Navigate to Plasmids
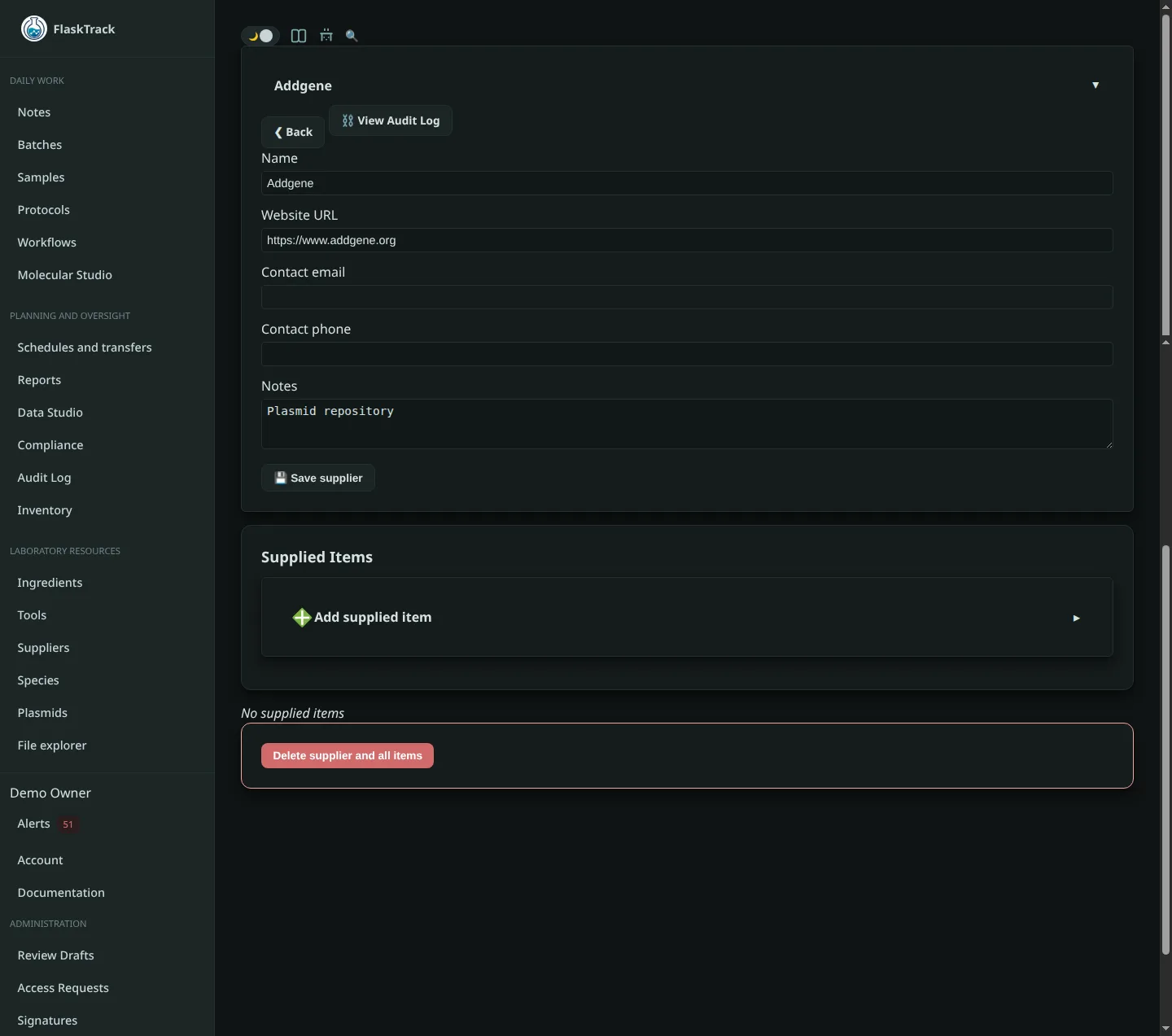Screen dimensions: 1172x1036 tap(42, 713)
